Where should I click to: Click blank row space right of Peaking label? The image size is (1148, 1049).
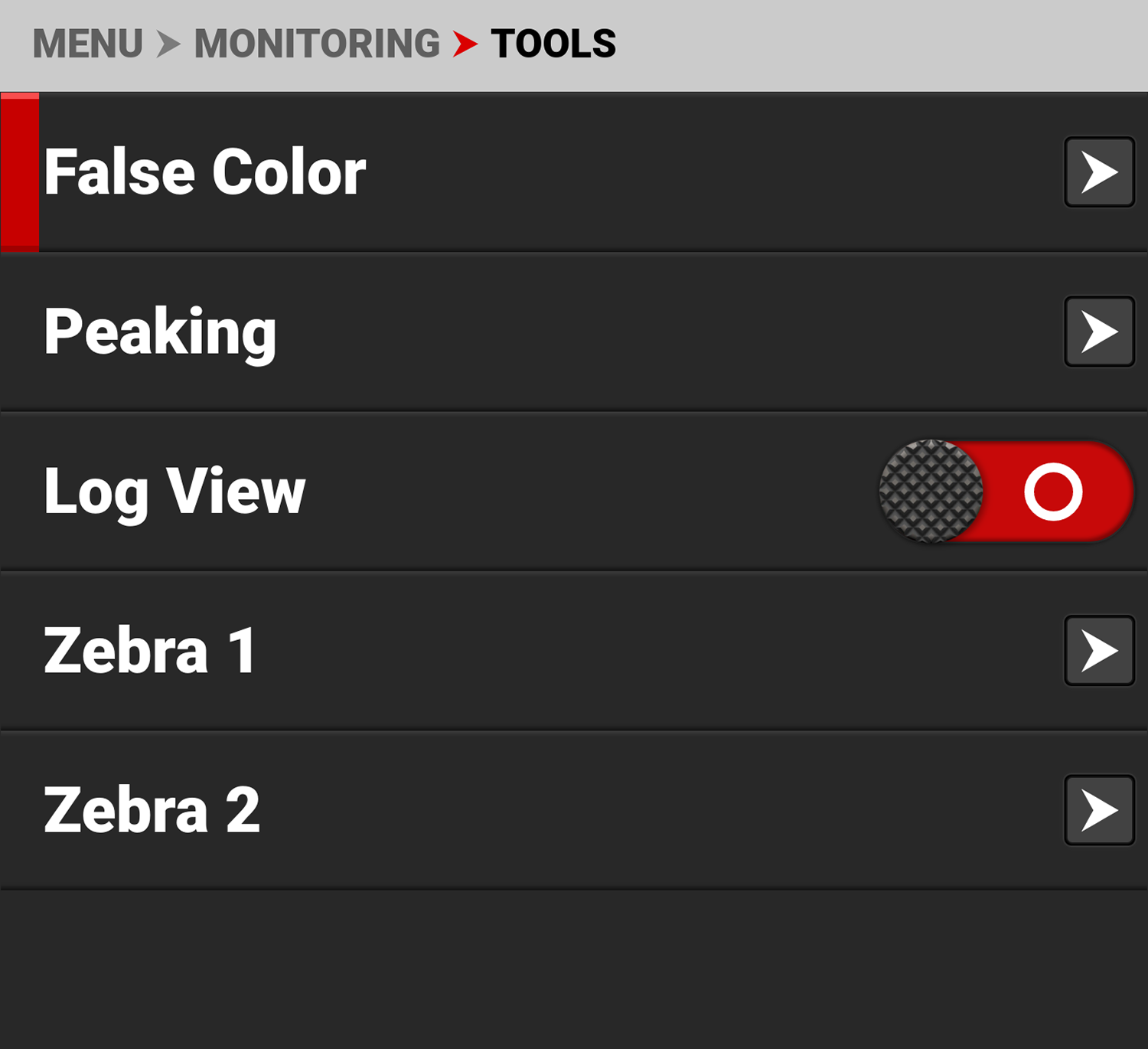[x=651, y=332]
